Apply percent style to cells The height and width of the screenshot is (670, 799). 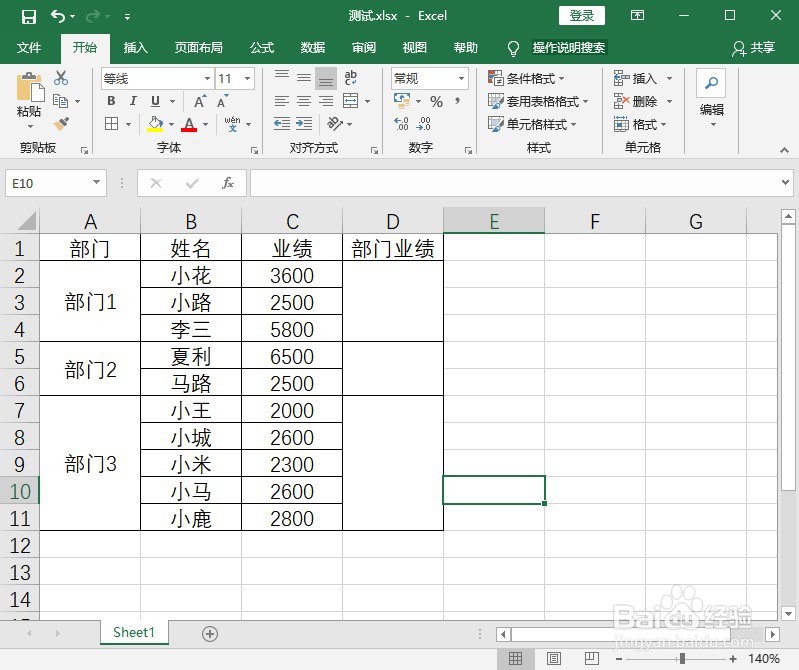436,101
